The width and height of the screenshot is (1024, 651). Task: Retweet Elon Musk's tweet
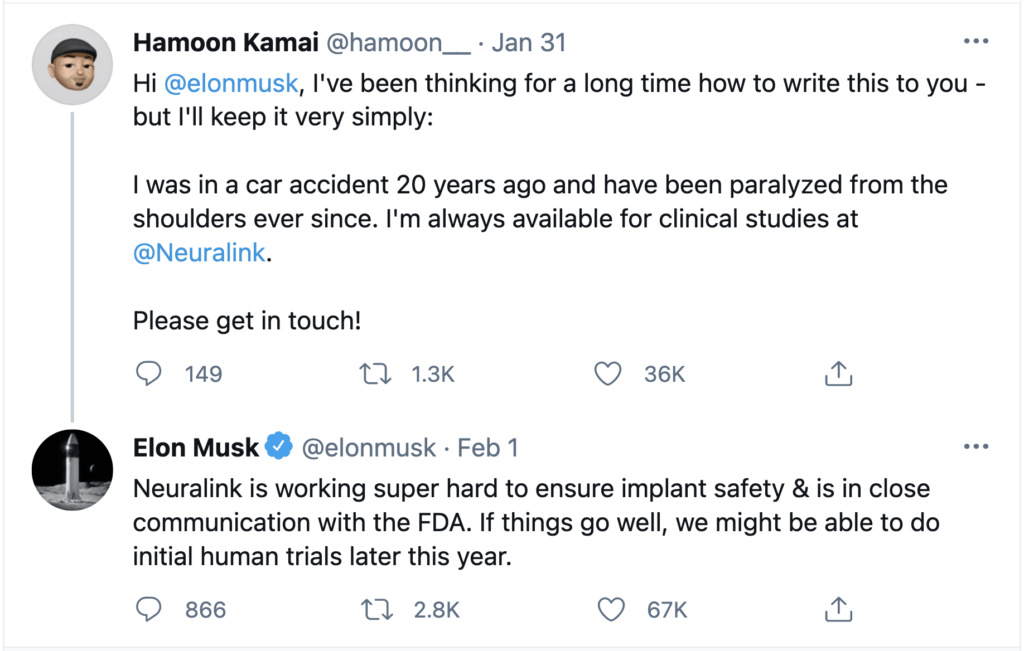[377, 610]
